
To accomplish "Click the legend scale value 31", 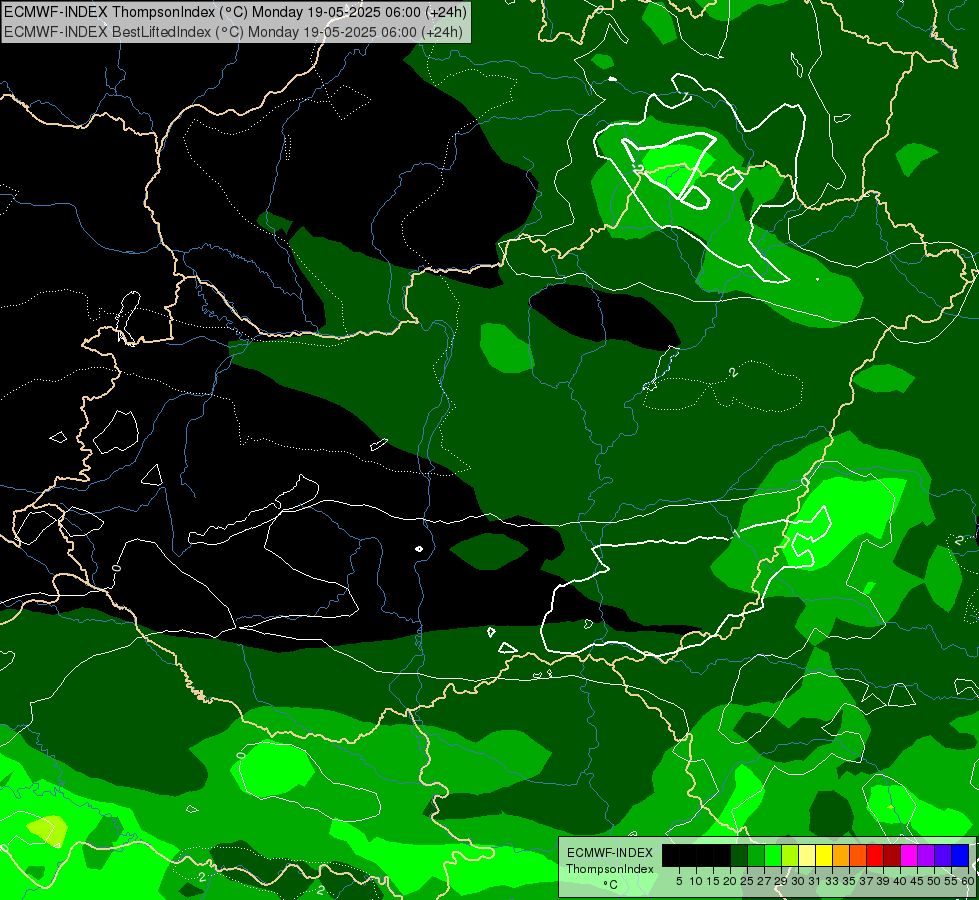I will pos(815,881).
